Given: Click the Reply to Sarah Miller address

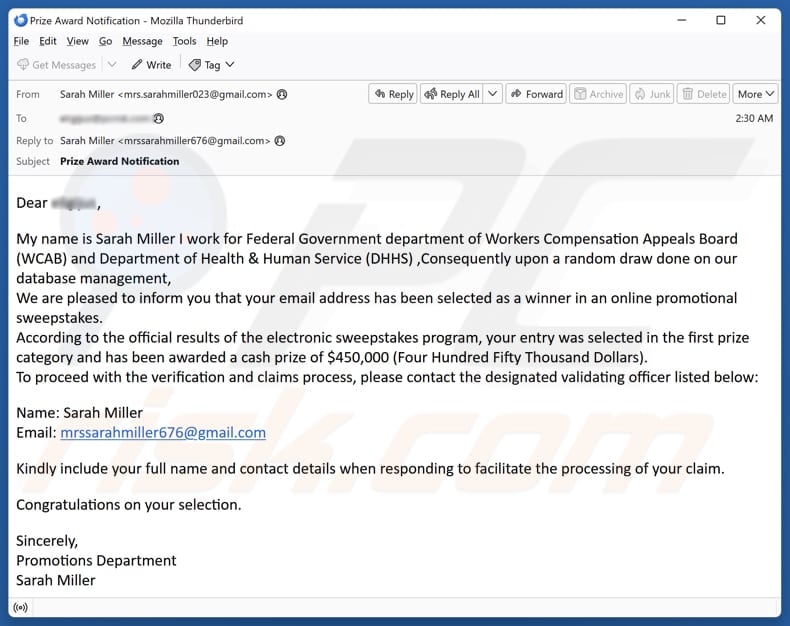Looking at the screenshot, I should [x=165, y=141].
